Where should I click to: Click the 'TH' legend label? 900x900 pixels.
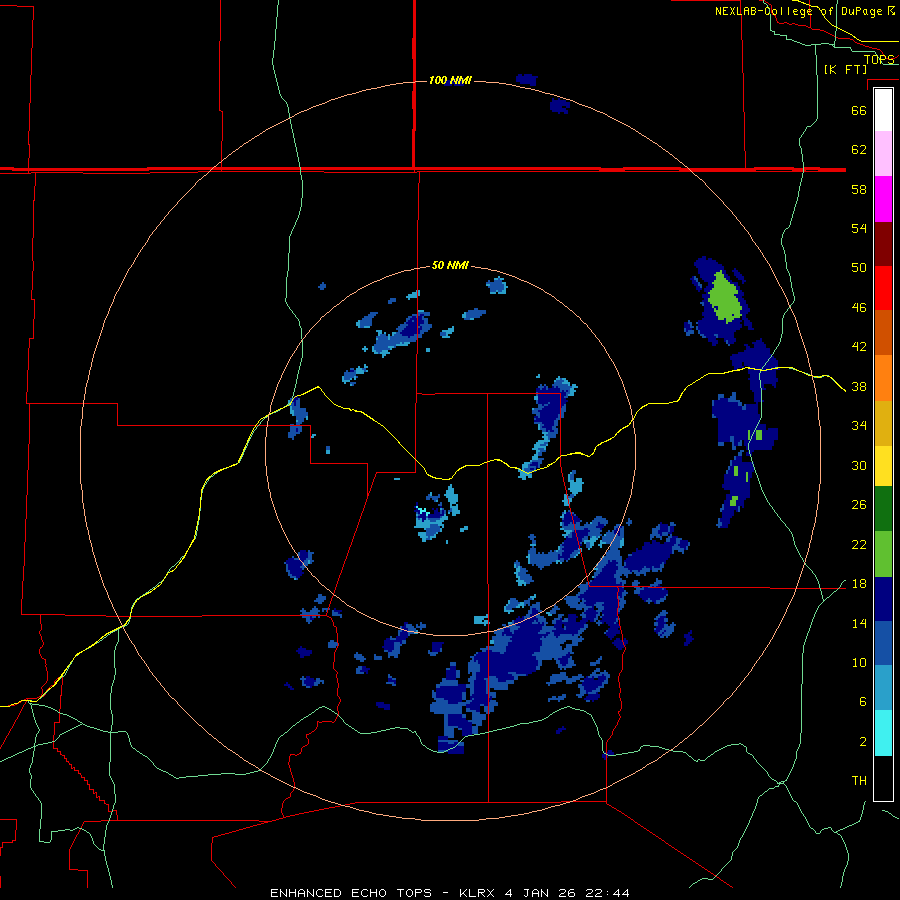859,781
